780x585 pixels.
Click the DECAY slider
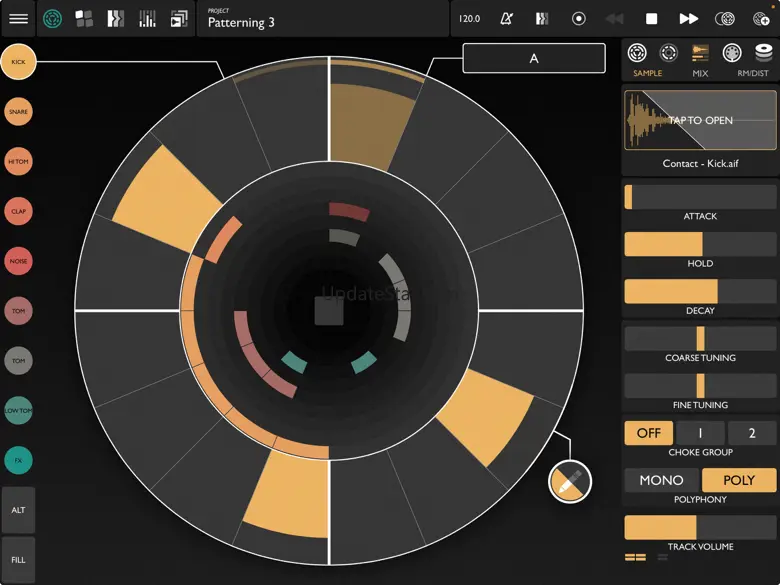click(700, 291)
